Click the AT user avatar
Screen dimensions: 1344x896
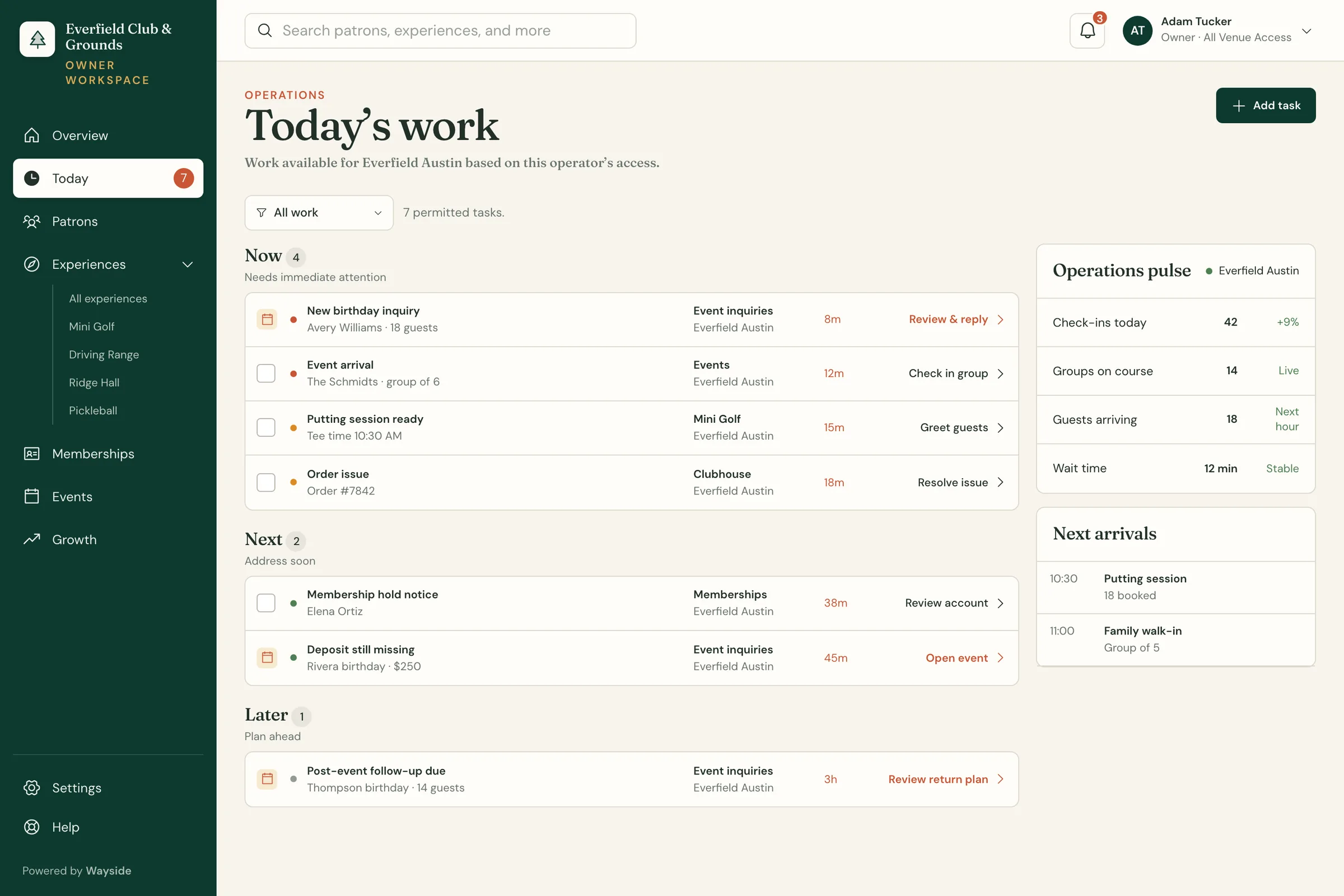pyautogui.click(x=1137, y=31)
